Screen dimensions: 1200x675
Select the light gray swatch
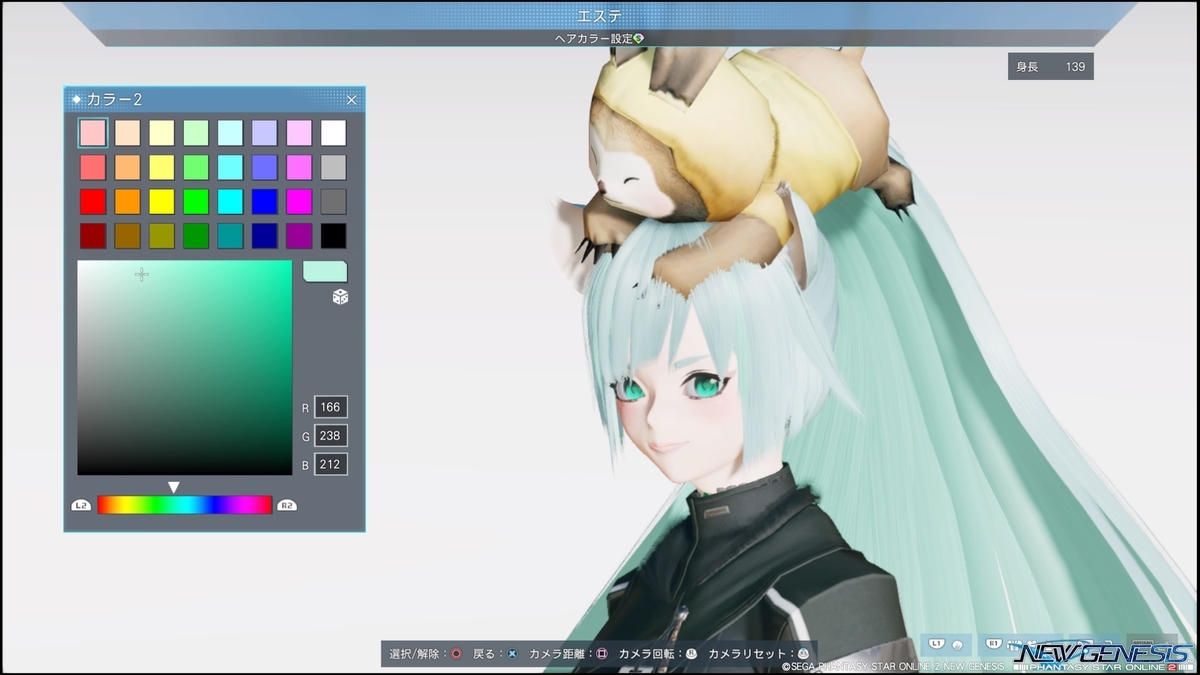click(x=333, y=167)
